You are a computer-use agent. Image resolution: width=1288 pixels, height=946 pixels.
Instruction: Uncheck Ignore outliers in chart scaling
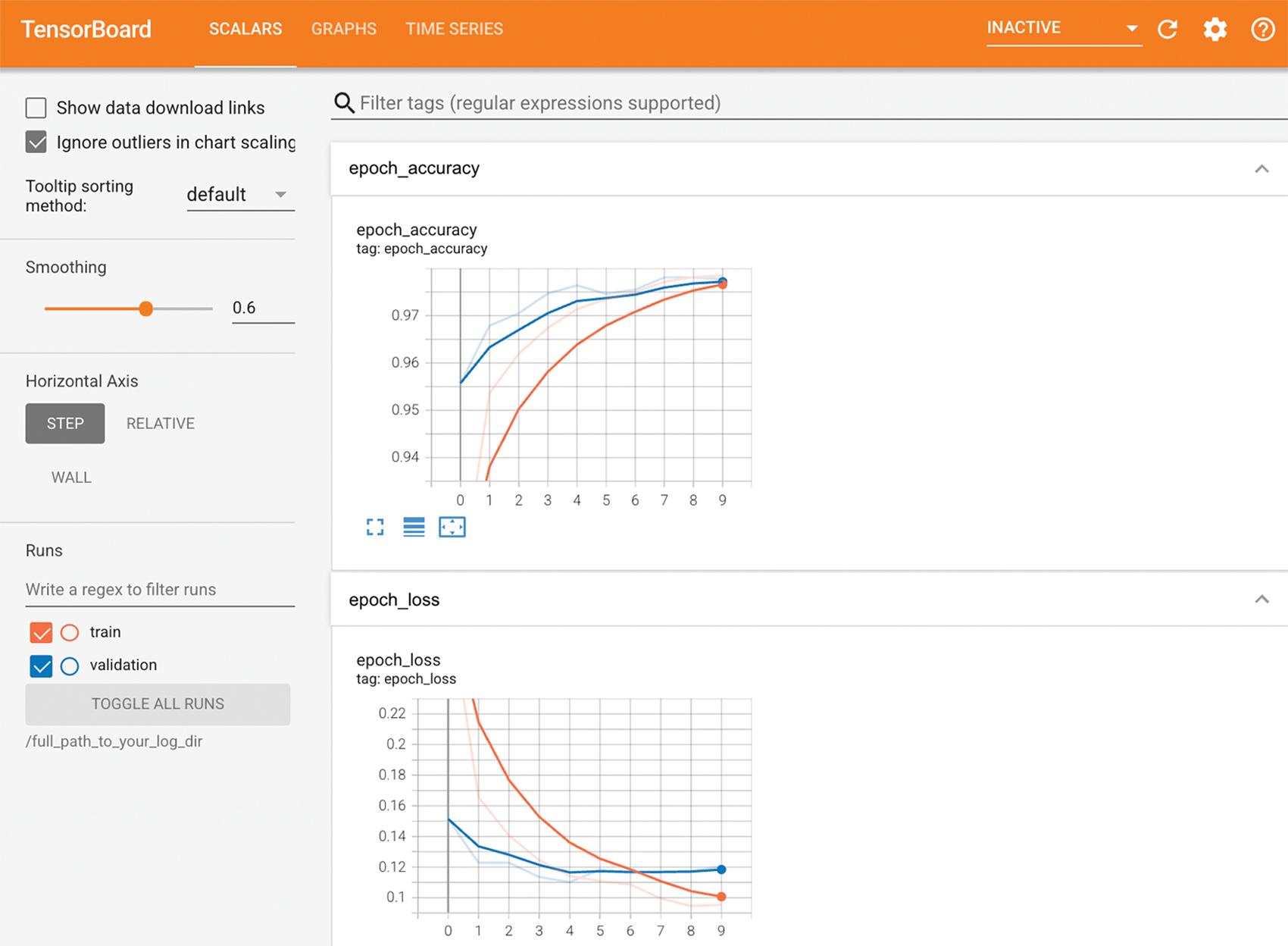[36, 143]
